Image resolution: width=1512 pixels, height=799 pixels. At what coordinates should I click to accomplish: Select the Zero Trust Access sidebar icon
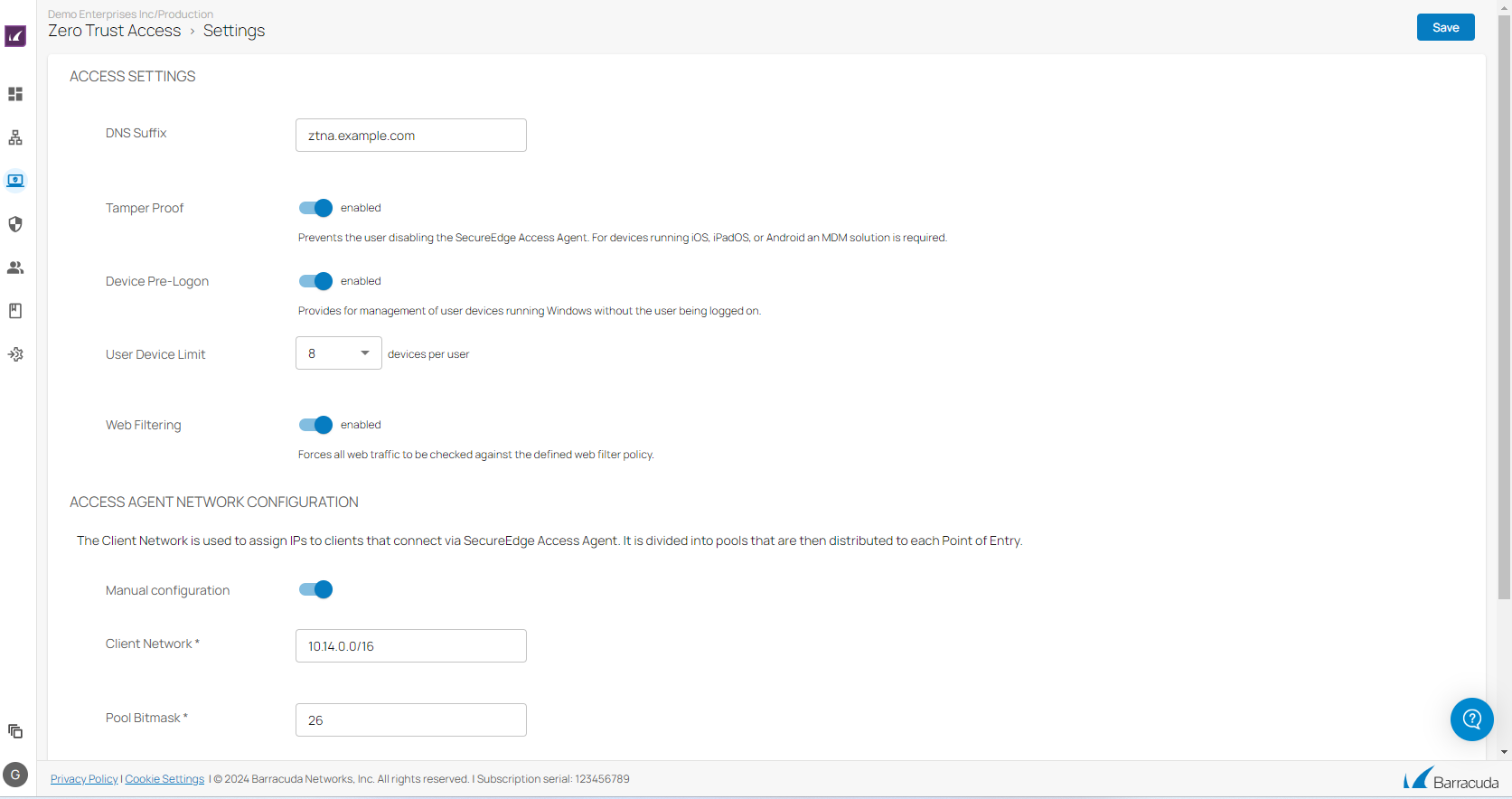(x=15, y=181)
